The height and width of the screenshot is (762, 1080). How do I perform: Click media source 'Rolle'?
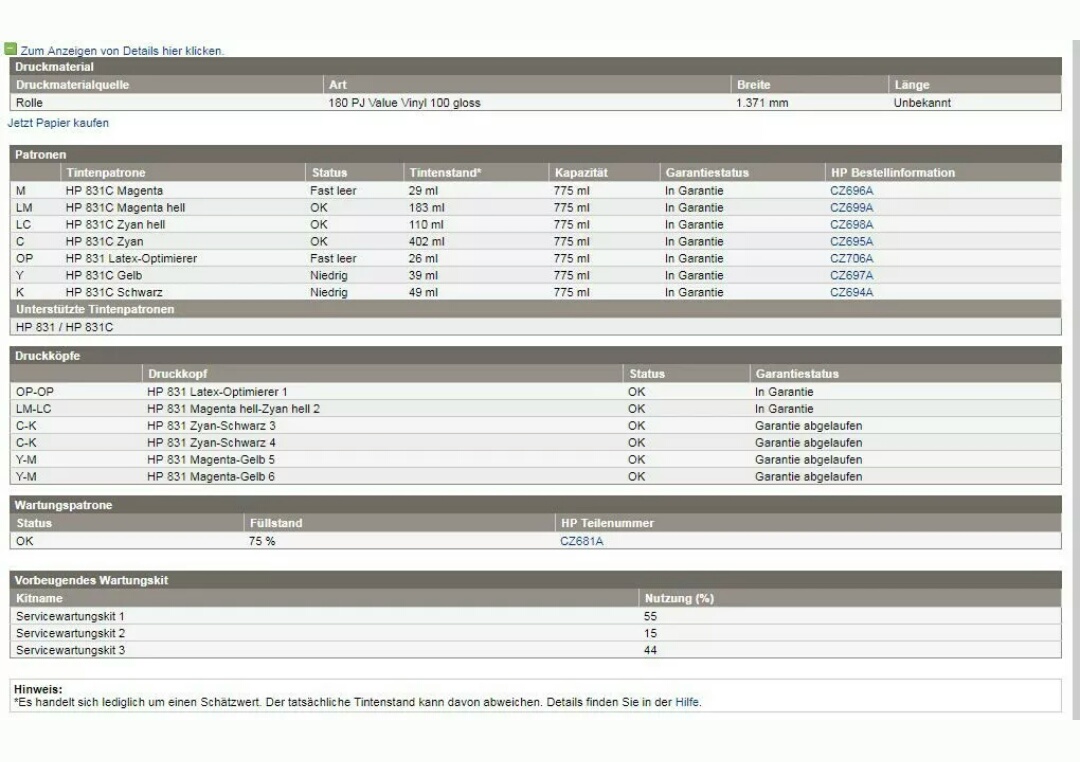[29, 103]
